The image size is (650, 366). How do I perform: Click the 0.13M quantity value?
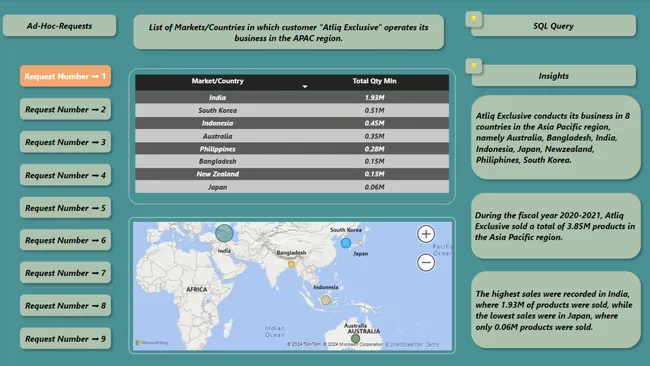[374, 174]
